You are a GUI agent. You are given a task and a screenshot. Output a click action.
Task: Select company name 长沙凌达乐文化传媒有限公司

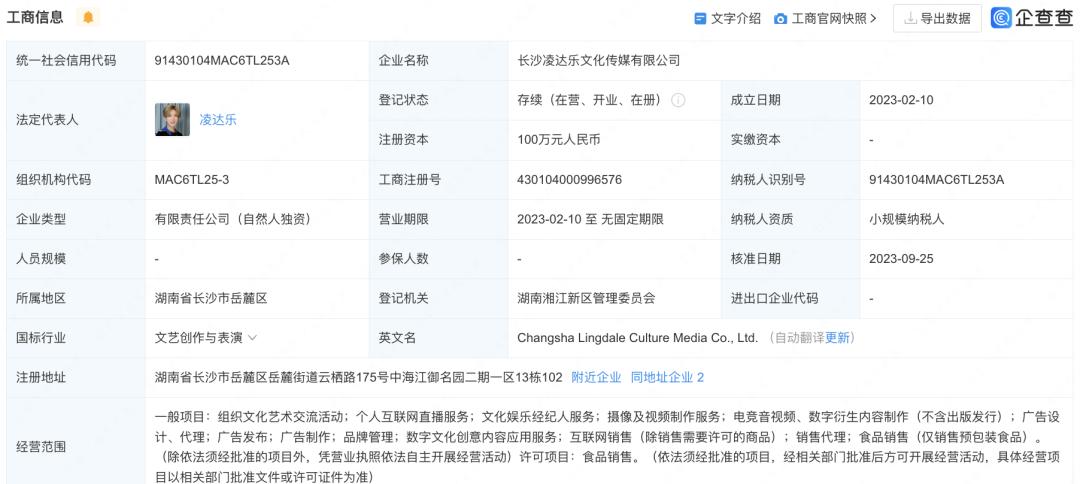(599, 61)
